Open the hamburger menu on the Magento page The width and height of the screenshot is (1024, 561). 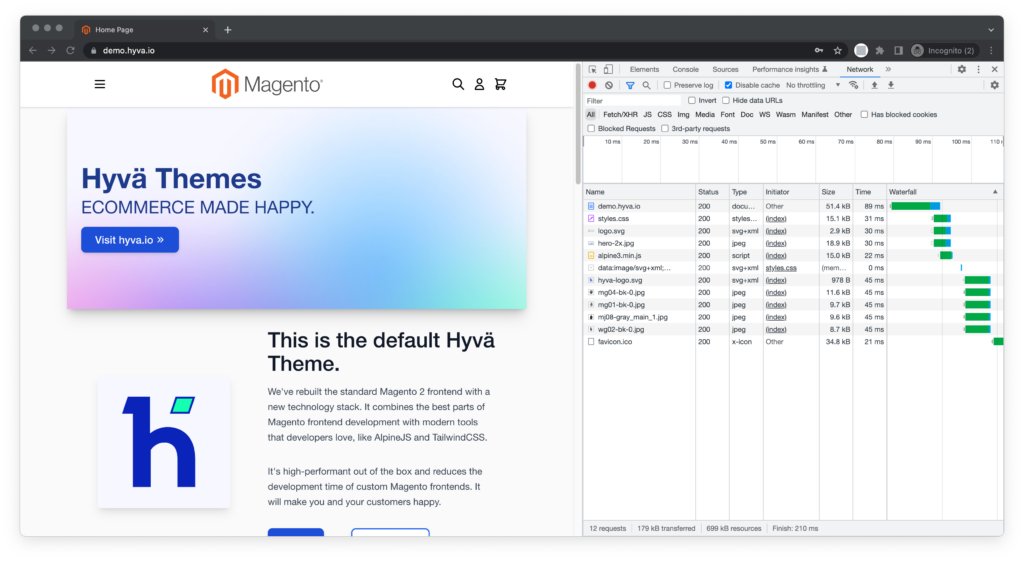point(100,84)
